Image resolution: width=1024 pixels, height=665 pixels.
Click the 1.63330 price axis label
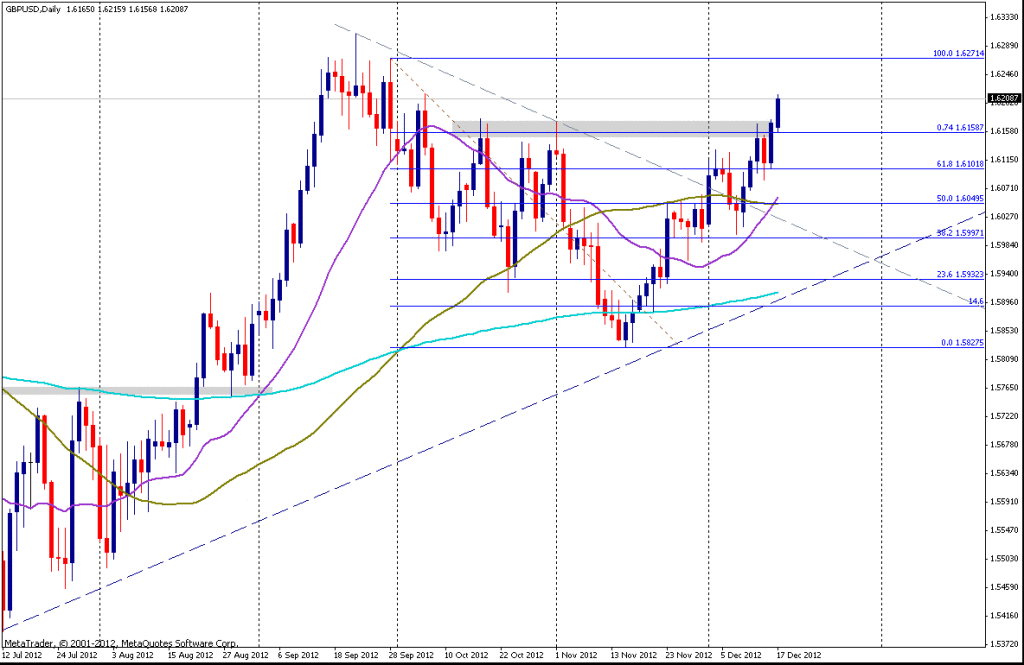pyautogui.click(x=1002, y=17)
